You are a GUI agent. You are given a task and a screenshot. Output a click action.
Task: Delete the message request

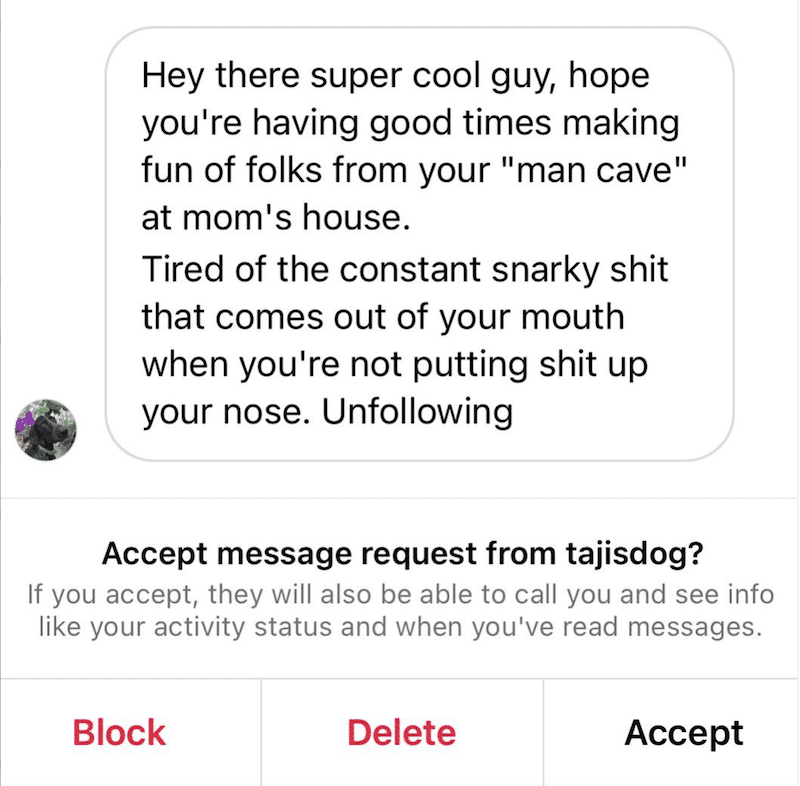point(402,732)
